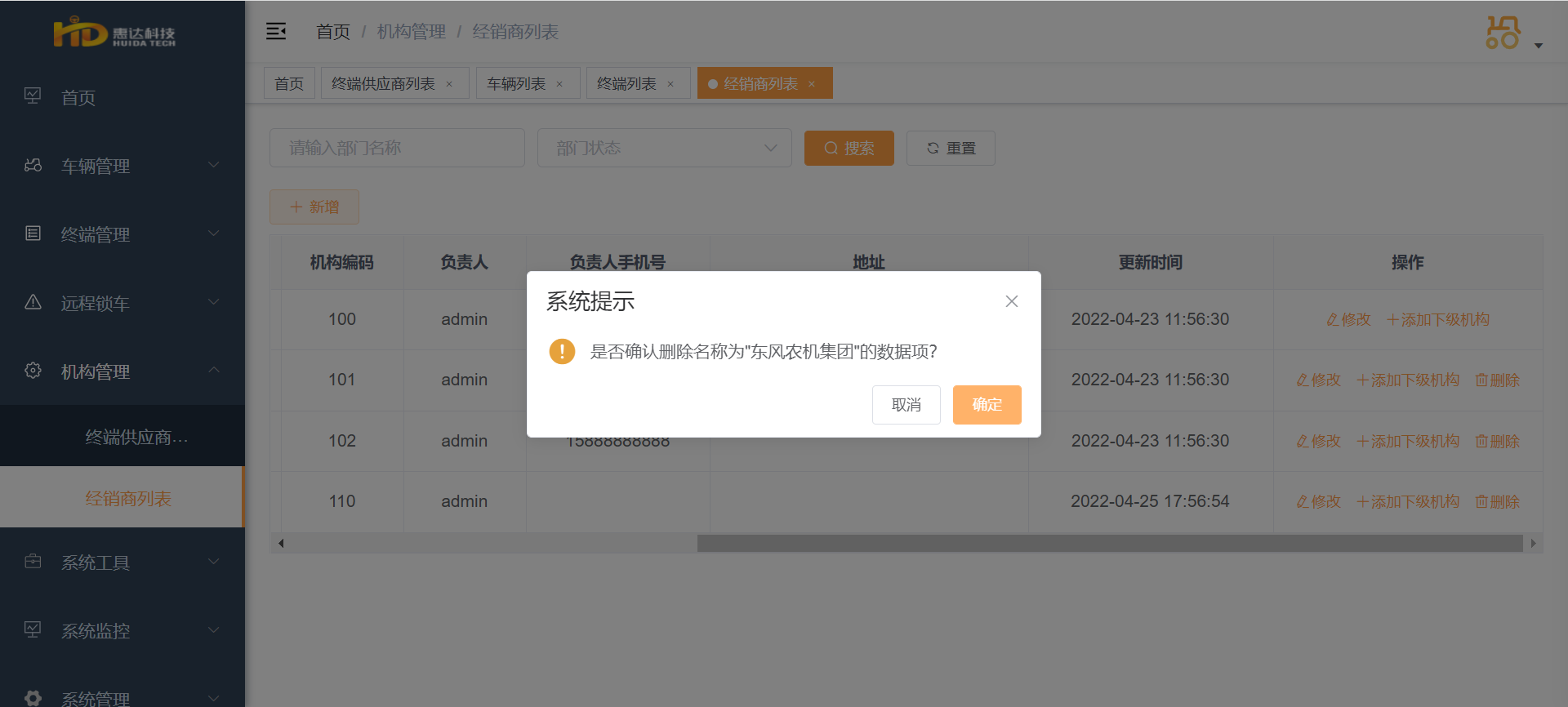Click the dropdown caret beside avatar
The image size is (1568, 707).
click(1539, 46)
